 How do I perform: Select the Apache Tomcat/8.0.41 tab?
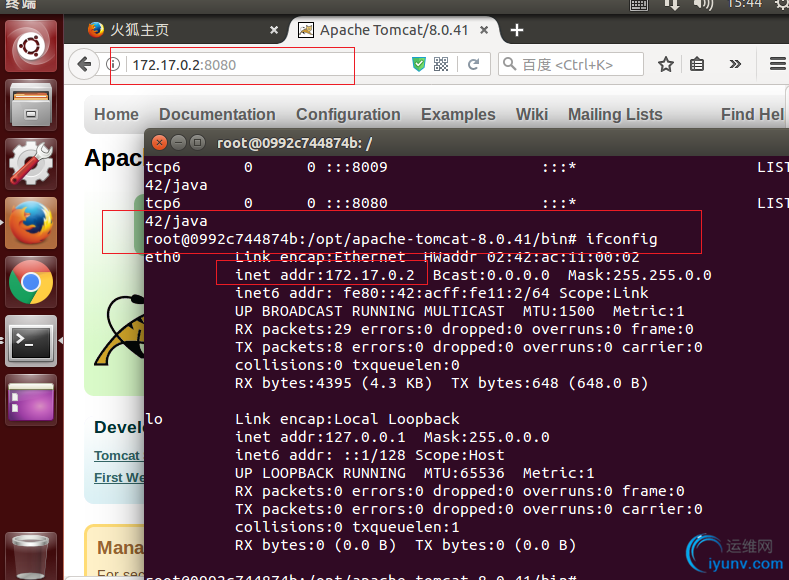click(x=393, y=30)
